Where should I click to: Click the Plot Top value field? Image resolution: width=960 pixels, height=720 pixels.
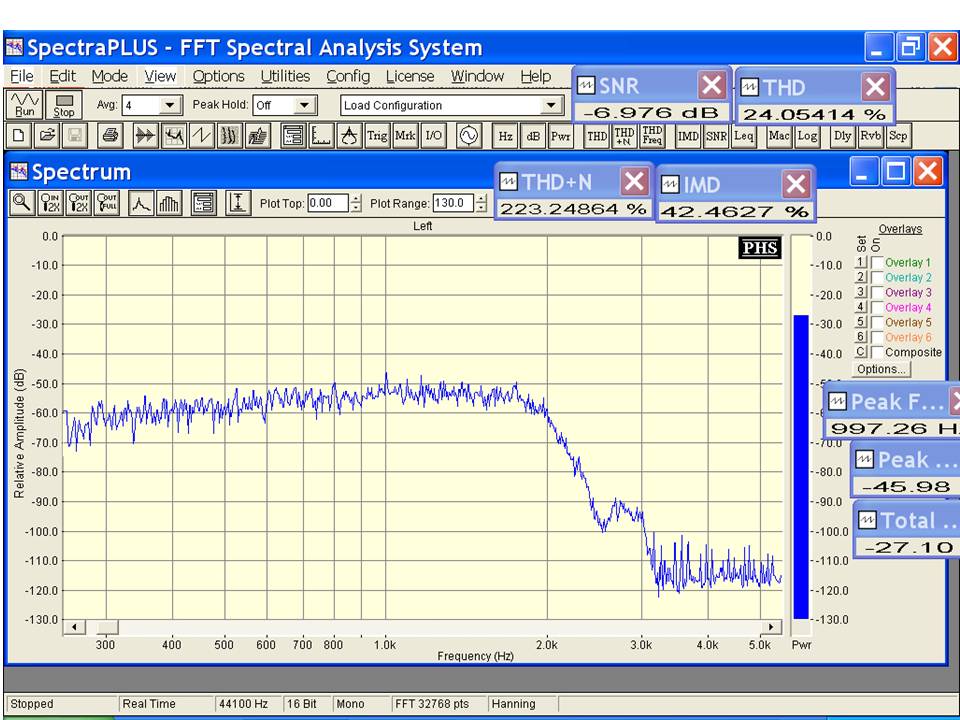click(x=329, y=203)
